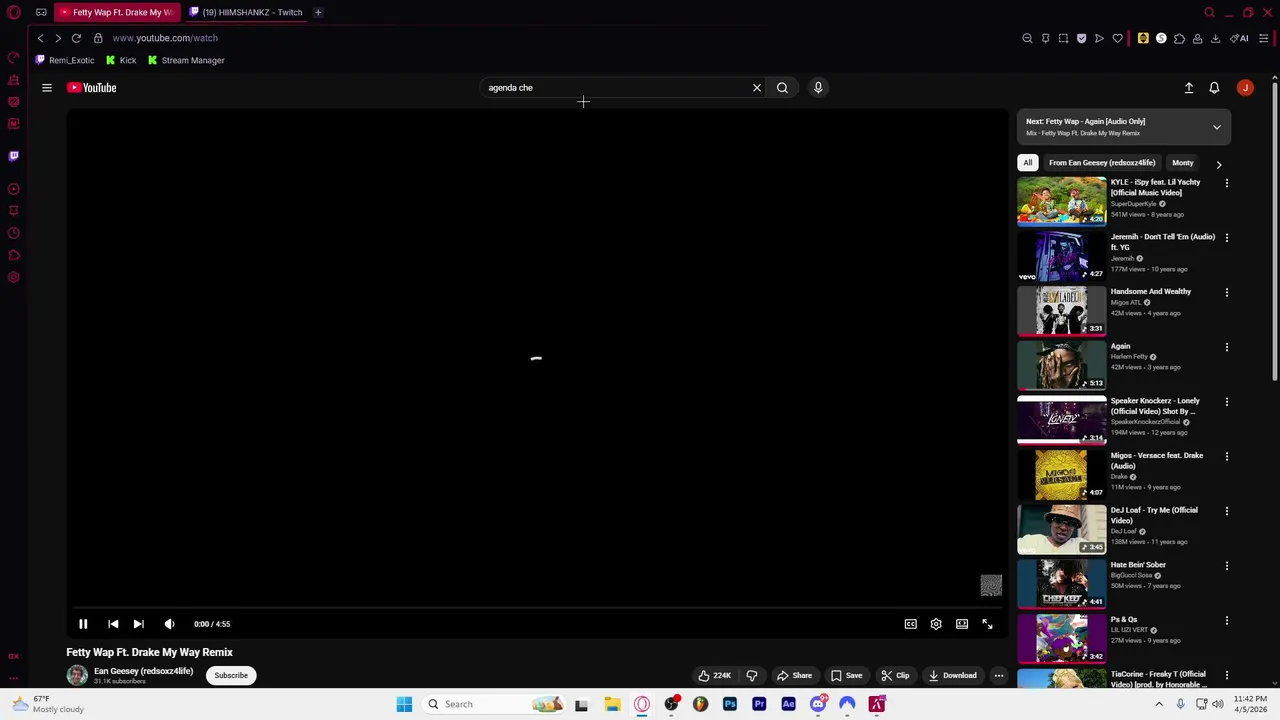The width and height of the screenshot is (1280, 720).
Task: Select the Fetty Wap YouTube browser tab
Action: tap(117, 12)
